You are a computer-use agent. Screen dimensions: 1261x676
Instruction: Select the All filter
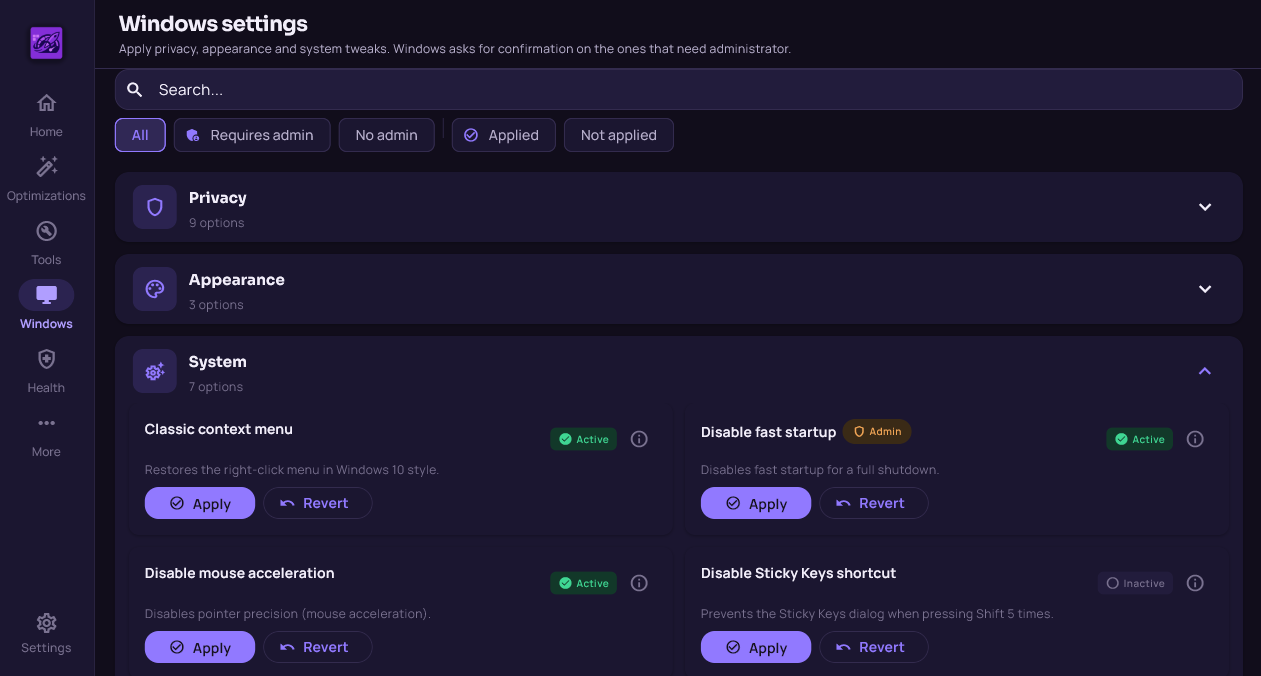tap(140, 135)
